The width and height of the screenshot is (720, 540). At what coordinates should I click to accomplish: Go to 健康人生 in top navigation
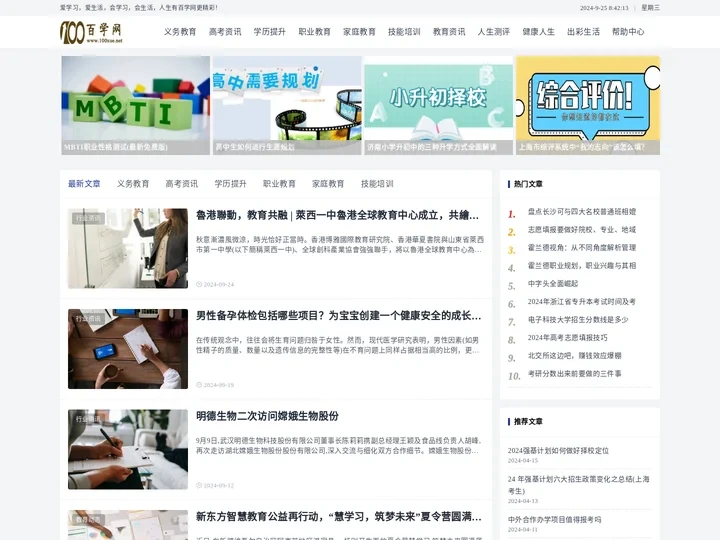point(539,32)
